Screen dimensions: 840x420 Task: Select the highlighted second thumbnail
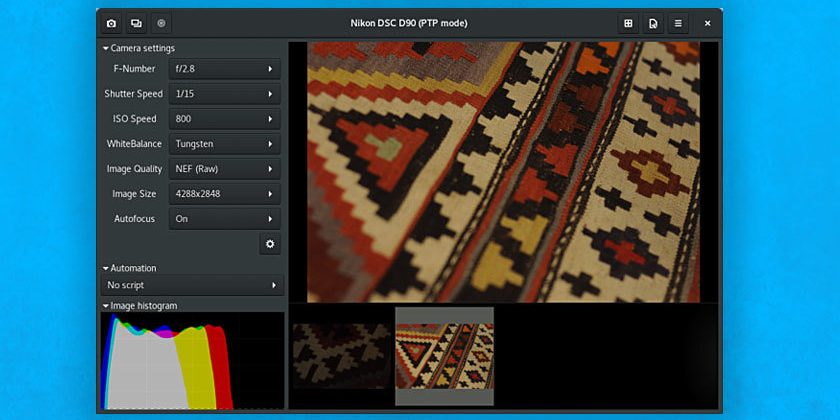(x=444, y=355)
